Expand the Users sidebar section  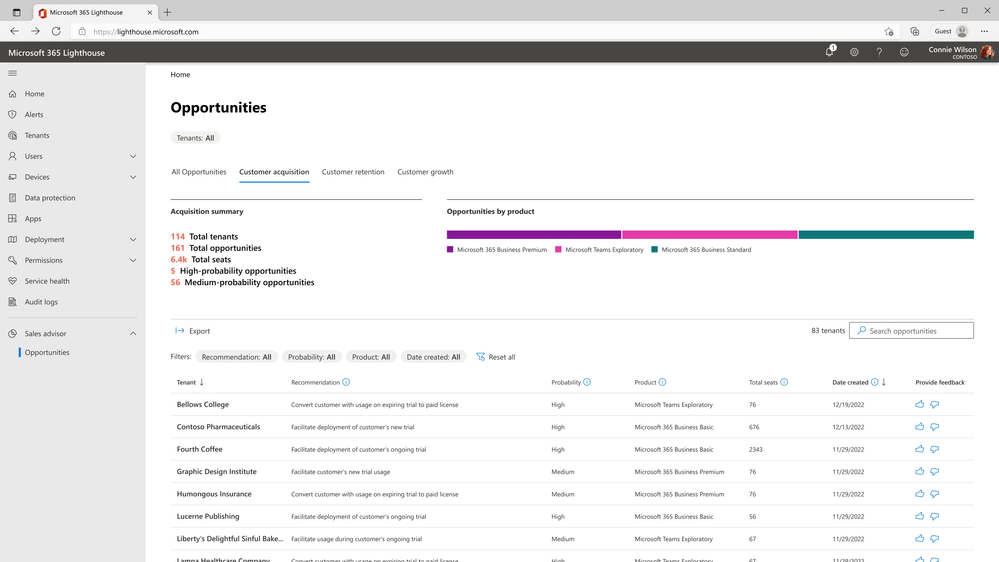point(133,156)
